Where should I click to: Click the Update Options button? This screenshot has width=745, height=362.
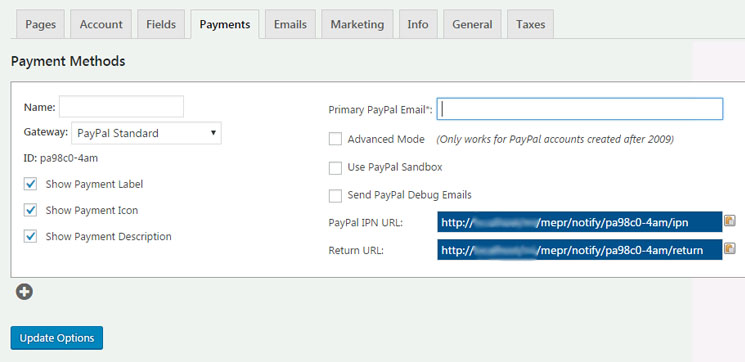point(57,338)
